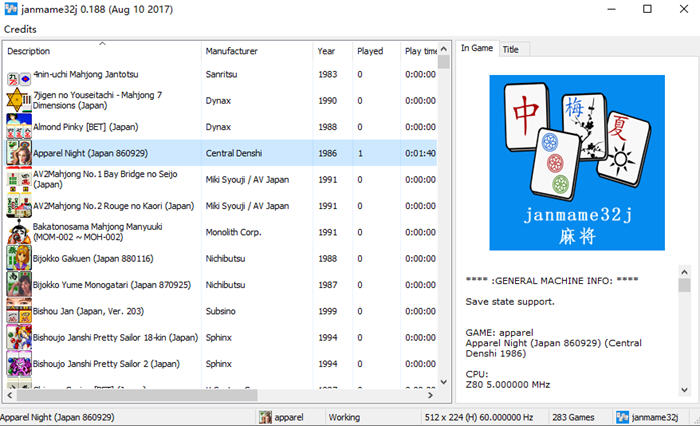Click Central Denshi manufacturer cell
This screenshot has width=700, height=426.
[233, 153]
